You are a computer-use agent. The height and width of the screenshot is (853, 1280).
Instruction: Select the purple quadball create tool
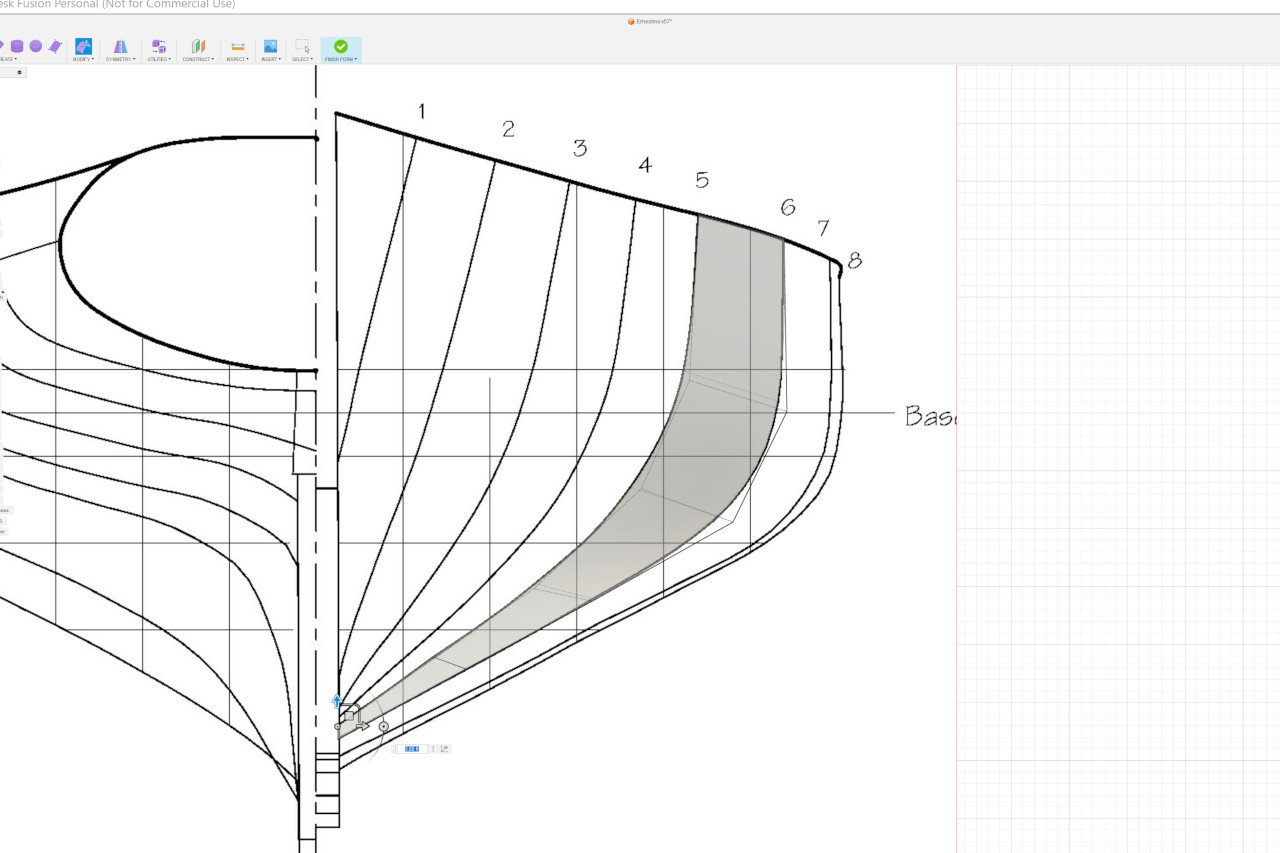(56, 46)
